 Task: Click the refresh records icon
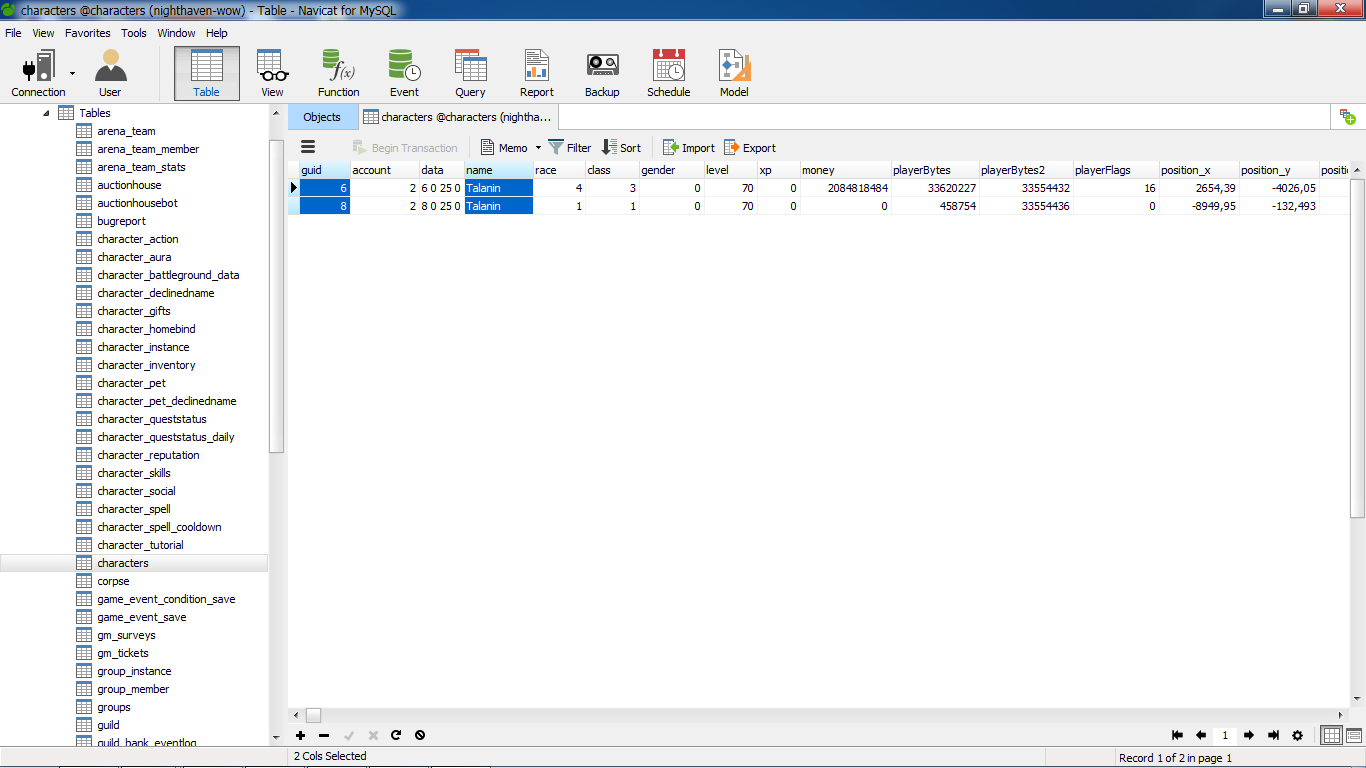pos(396,735)
